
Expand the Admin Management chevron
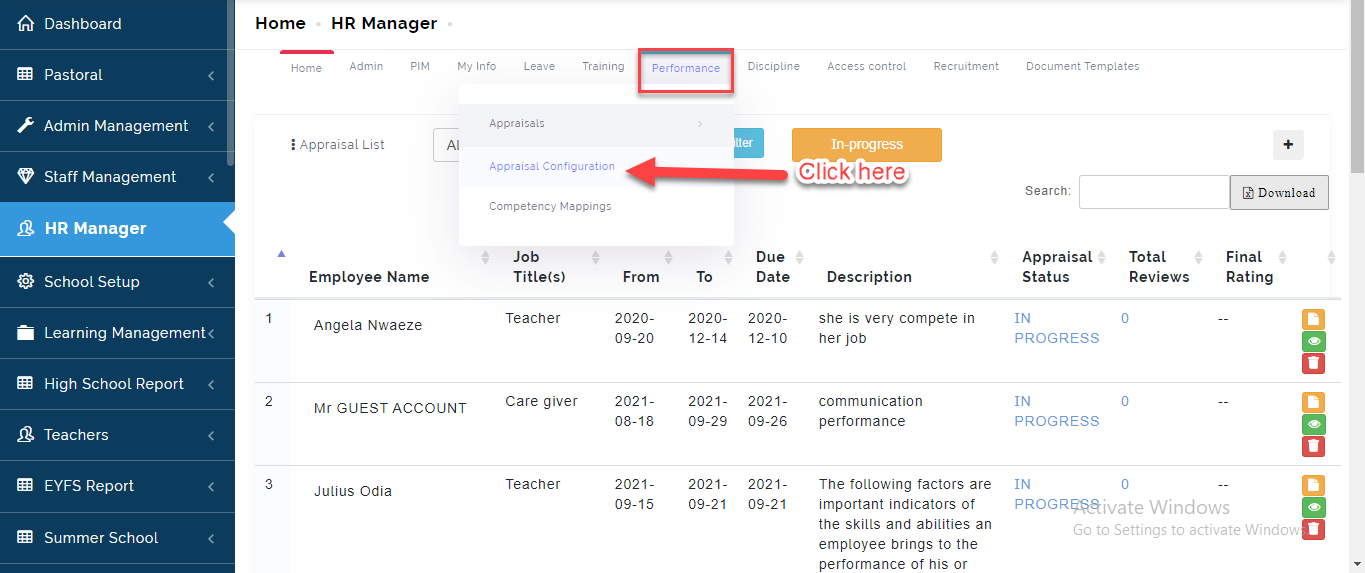(211, 127)
